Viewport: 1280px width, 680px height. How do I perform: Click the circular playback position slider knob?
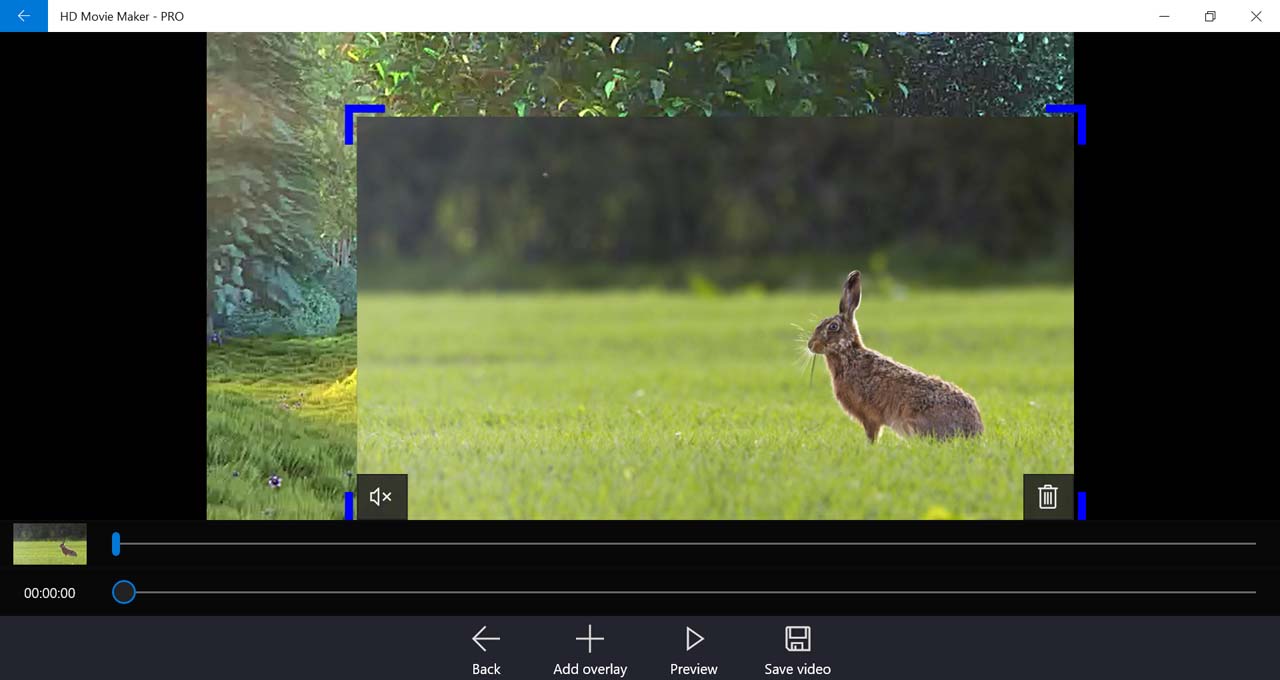124,592
